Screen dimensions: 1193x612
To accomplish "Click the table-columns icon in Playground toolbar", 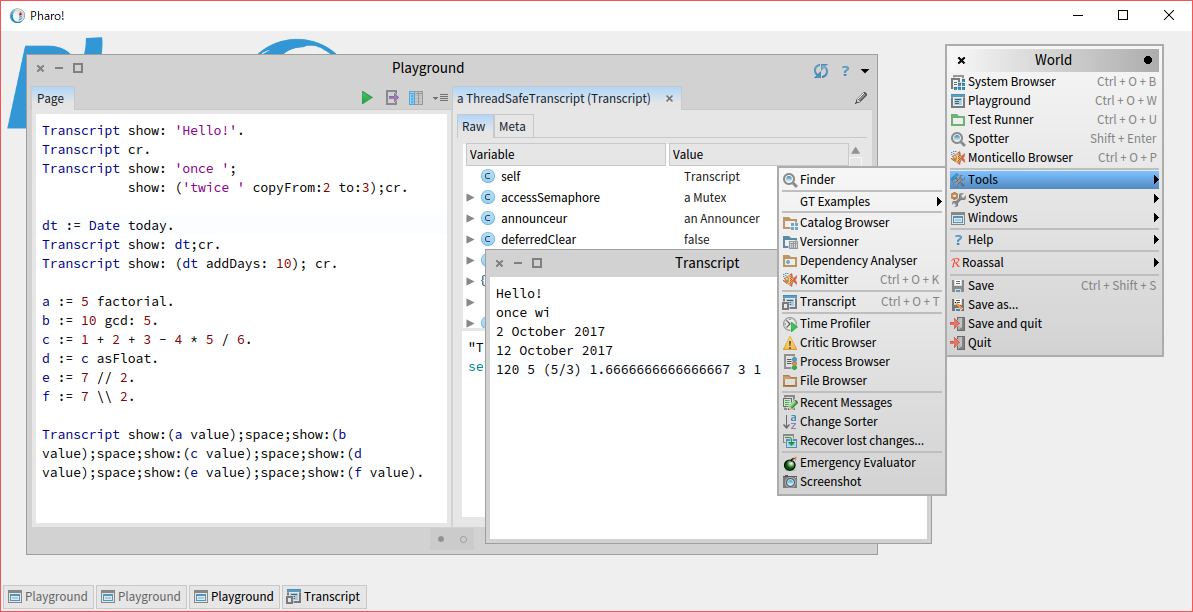I will point(416,98).
